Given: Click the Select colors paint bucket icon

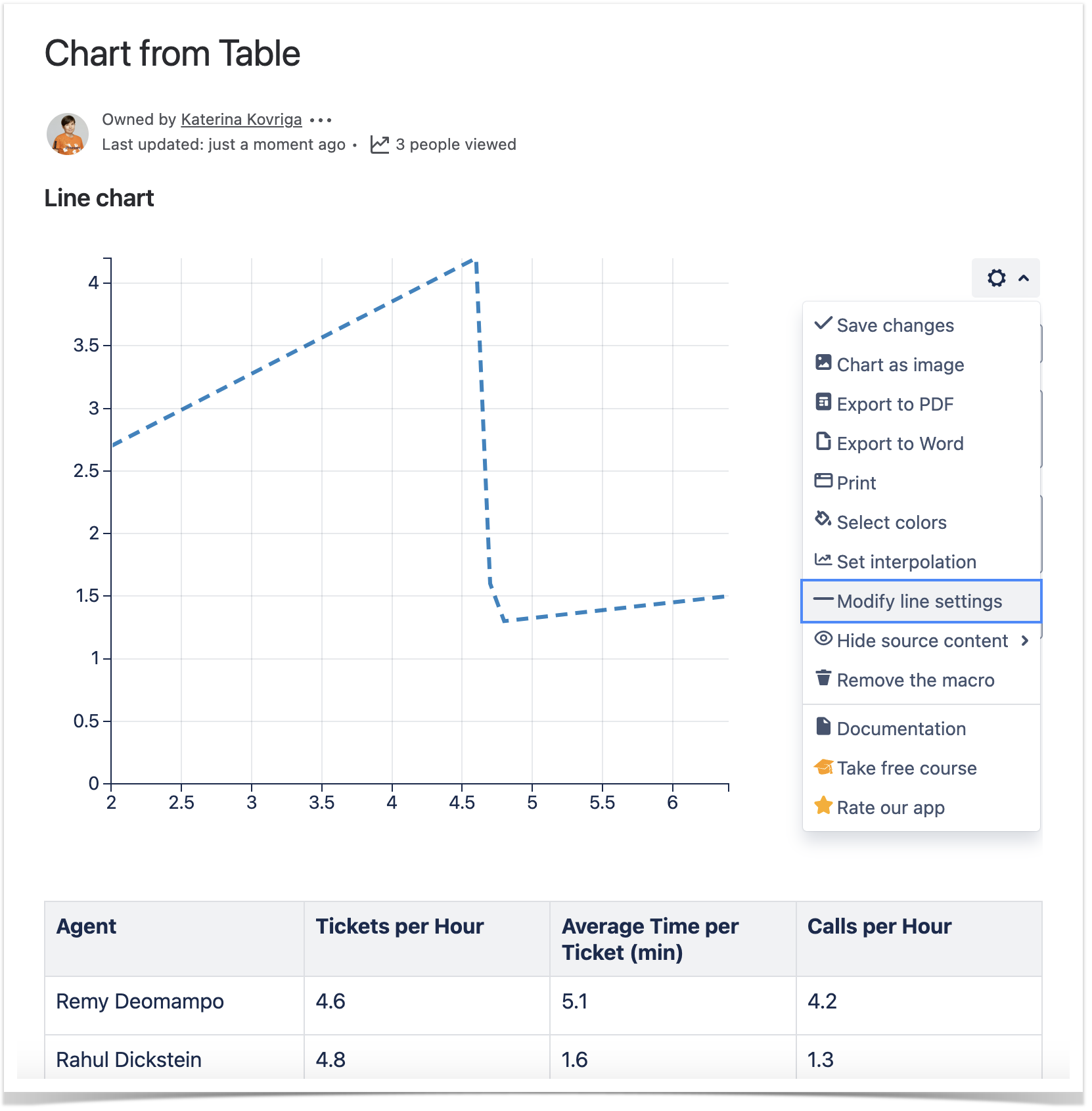Looking at the screenshot, I should [823, 520].
